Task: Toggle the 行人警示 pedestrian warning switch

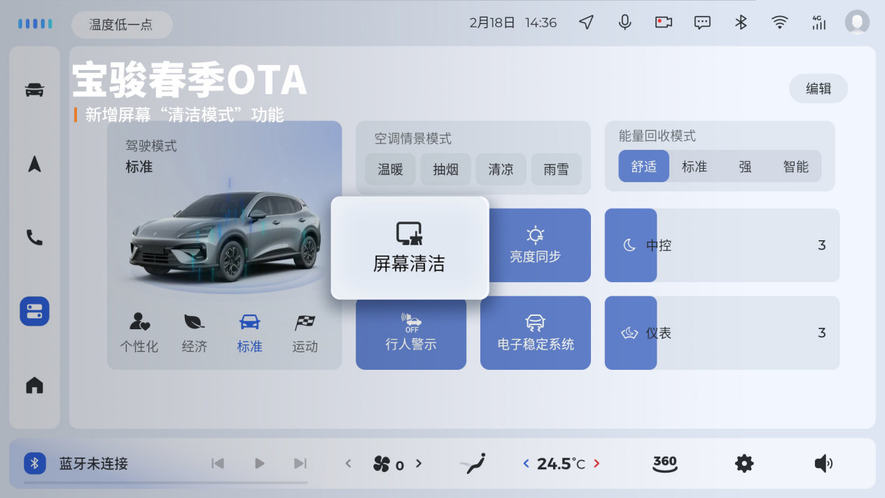Action: (x=411, y=333)
